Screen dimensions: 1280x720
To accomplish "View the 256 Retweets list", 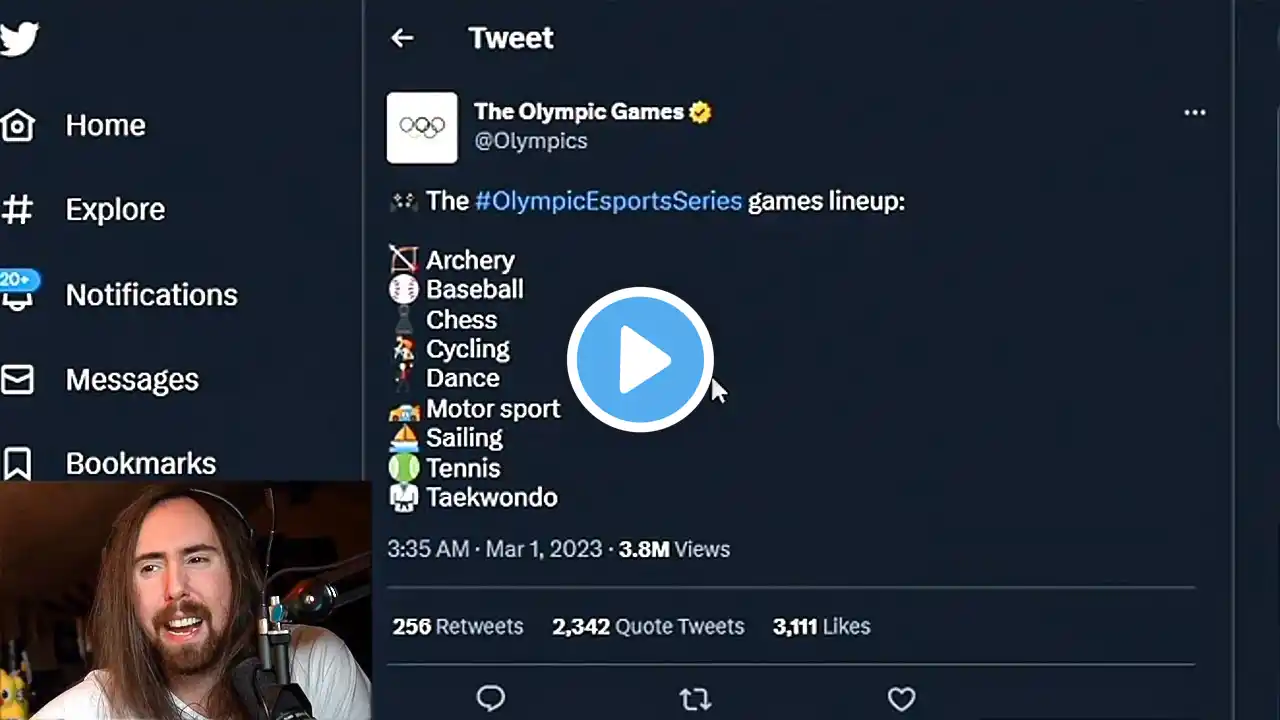I will [x=458, y=627].
